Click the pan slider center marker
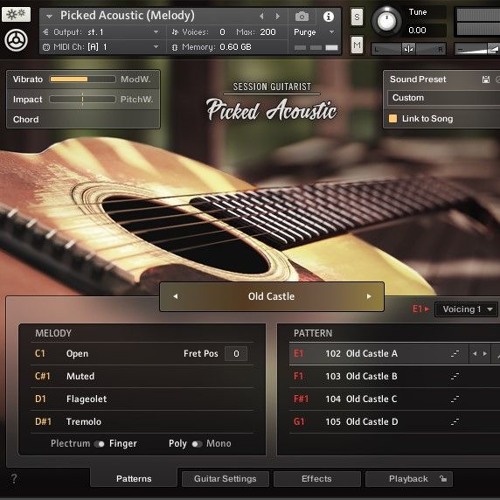 click(408, 49)
